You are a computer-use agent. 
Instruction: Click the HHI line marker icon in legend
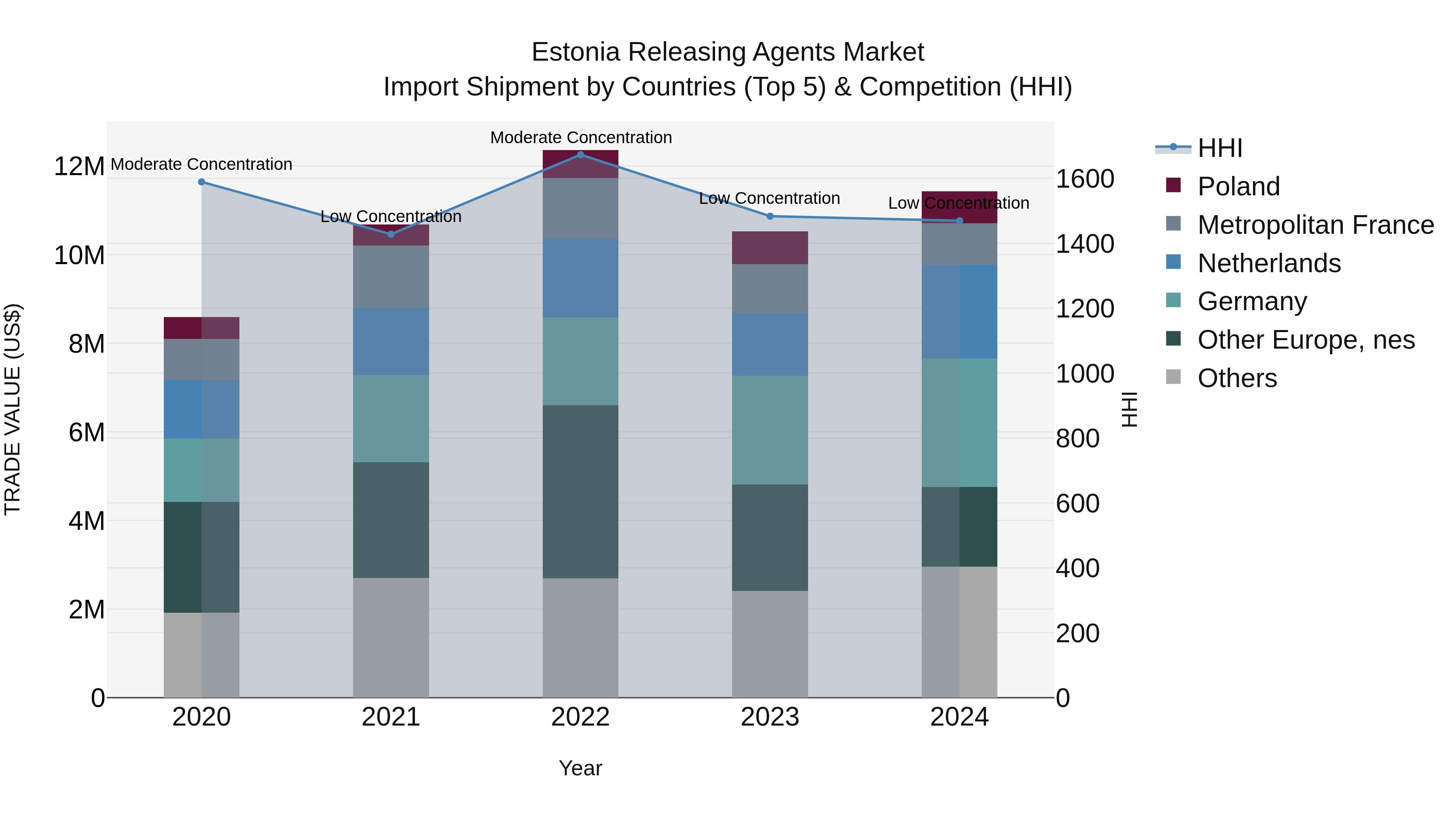(1173, 147)
